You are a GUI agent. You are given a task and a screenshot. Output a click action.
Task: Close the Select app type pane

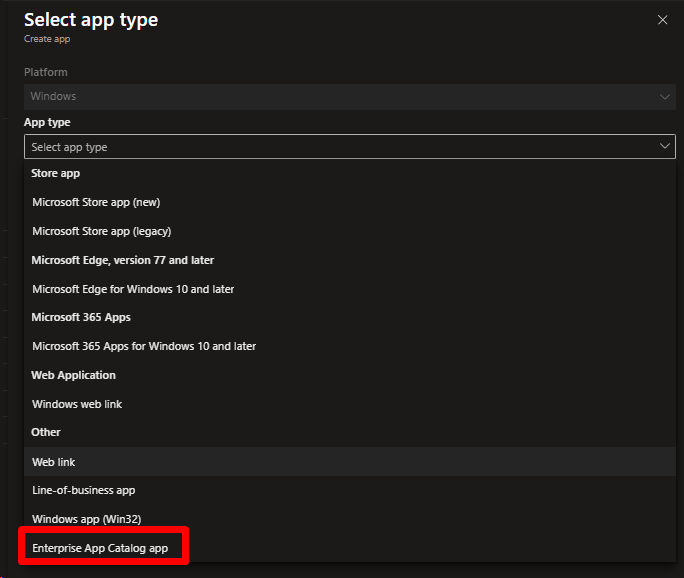coord(662,20)
